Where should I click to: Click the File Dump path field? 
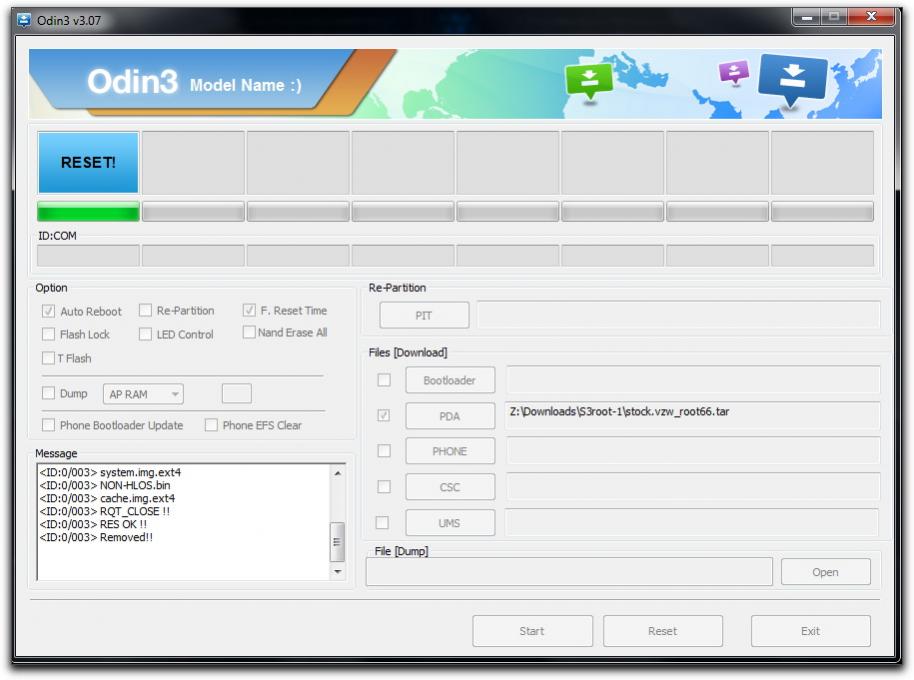(x=569, y=572)
